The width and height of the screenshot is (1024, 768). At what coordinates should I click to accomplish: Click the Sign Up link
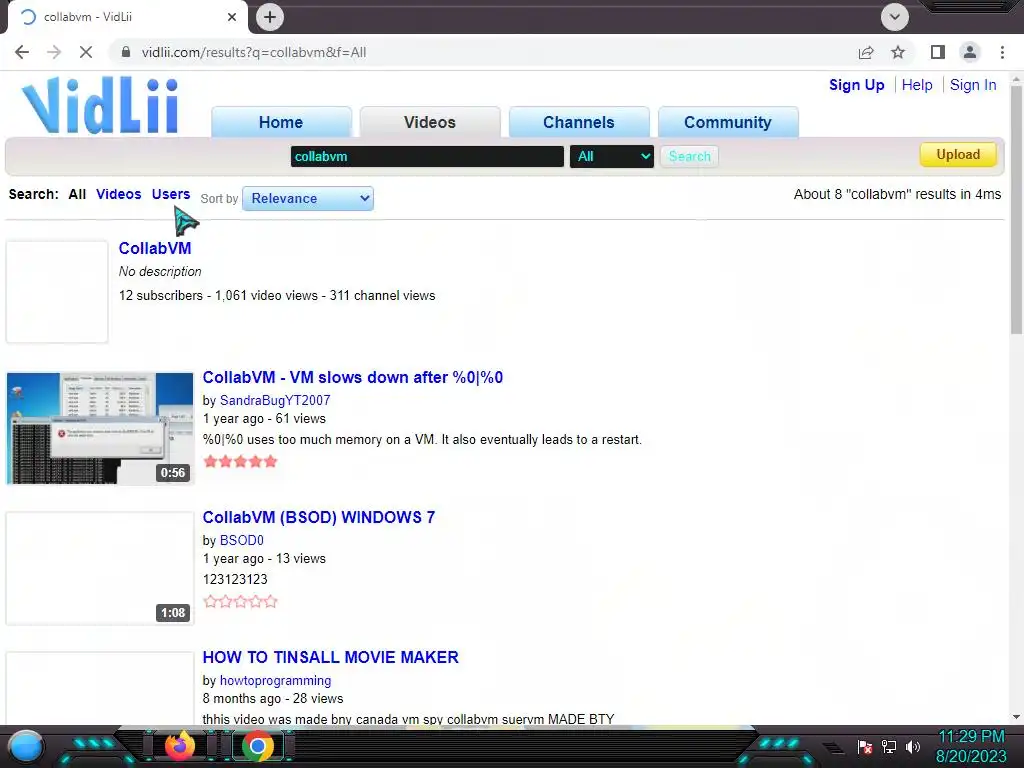click(856, 85)
